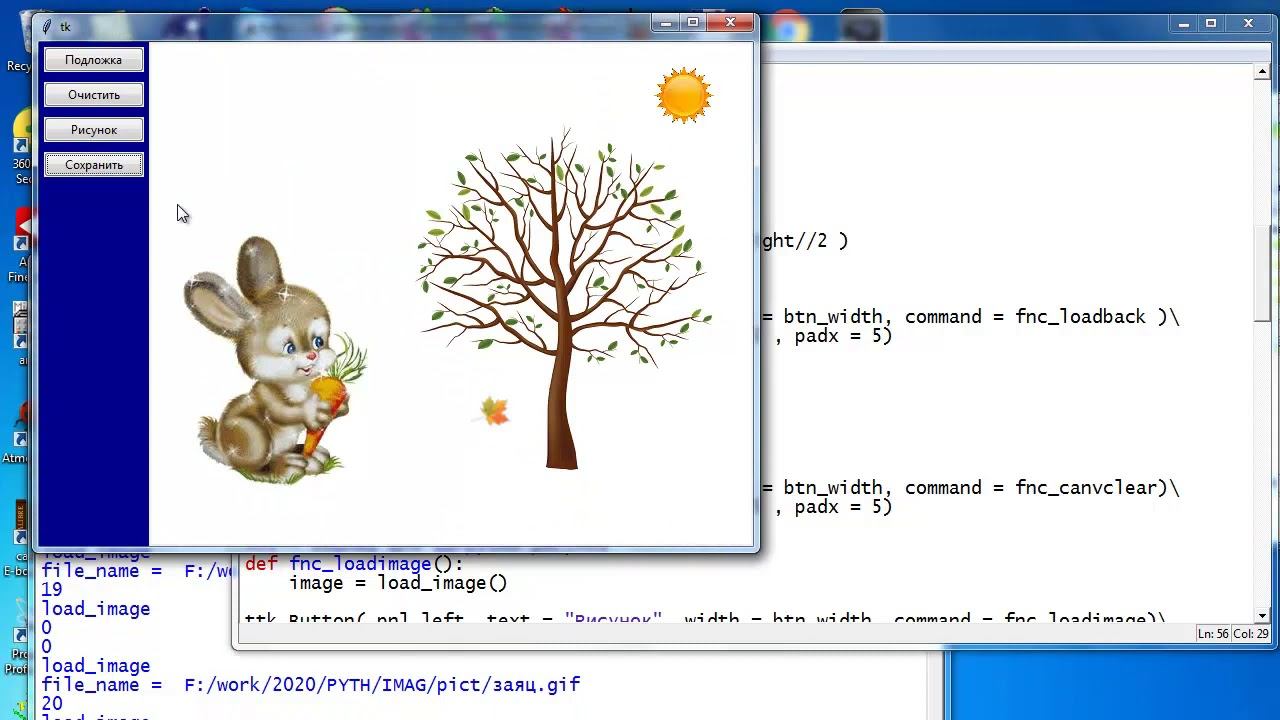1280x720 pixels.
Task: Click the shell line ending with заяц.gif
Action: pos(310,685)
